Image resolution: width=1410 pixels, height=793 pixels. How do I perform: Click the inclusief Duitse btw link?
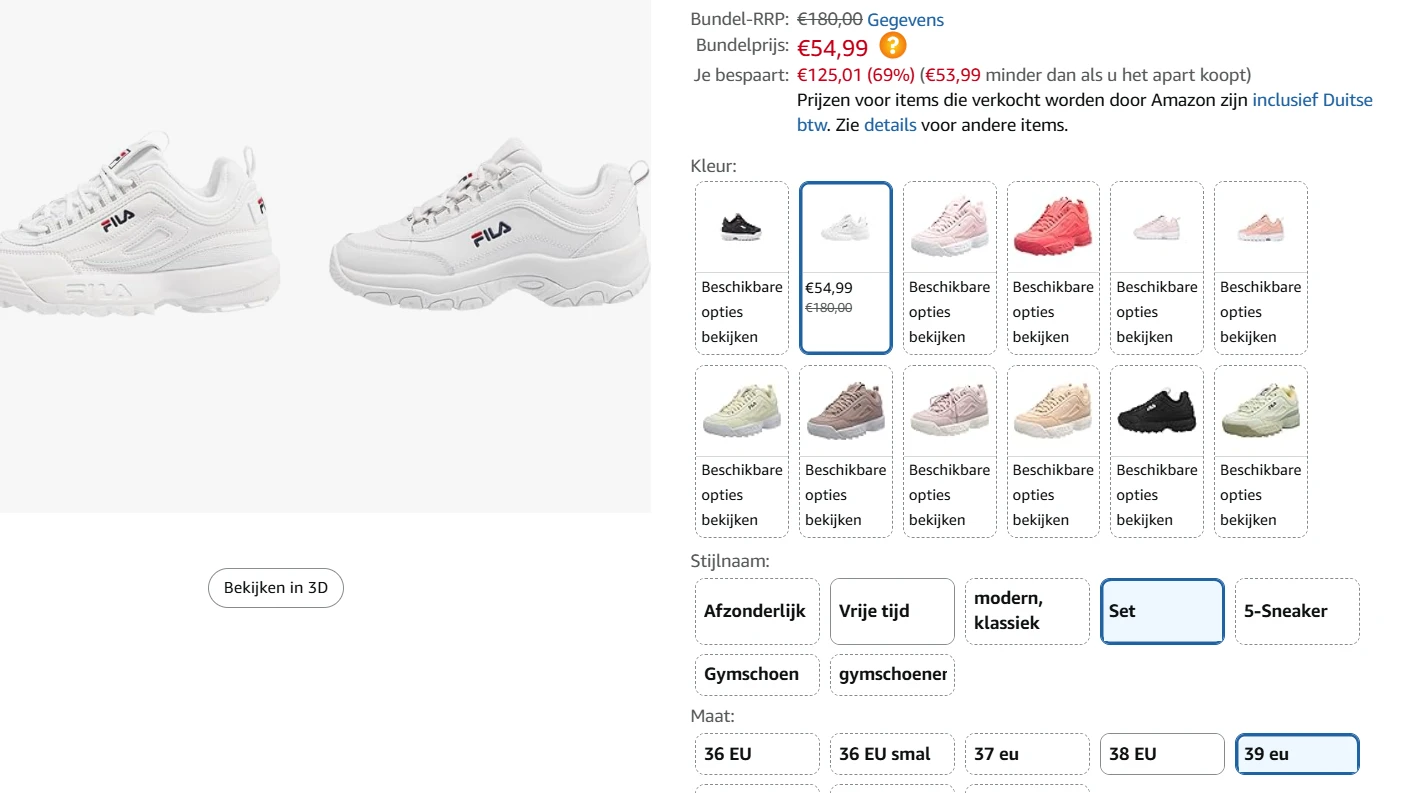[1311, 99]
